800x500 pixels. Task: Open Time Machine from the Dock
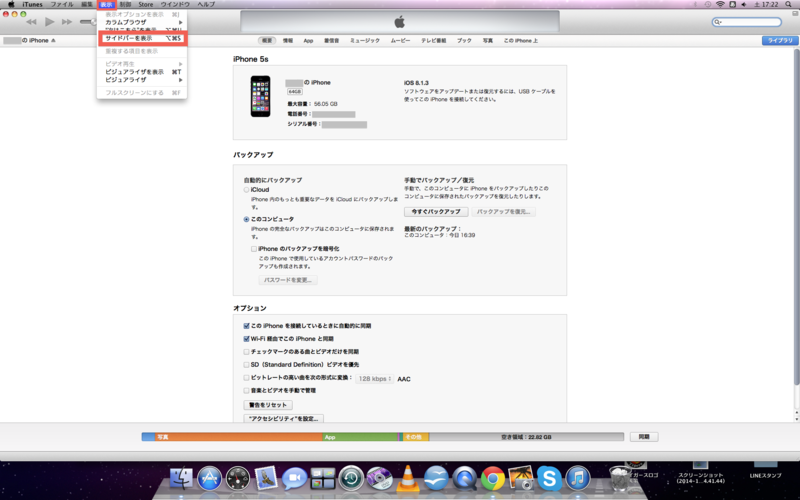click(351, 479)
